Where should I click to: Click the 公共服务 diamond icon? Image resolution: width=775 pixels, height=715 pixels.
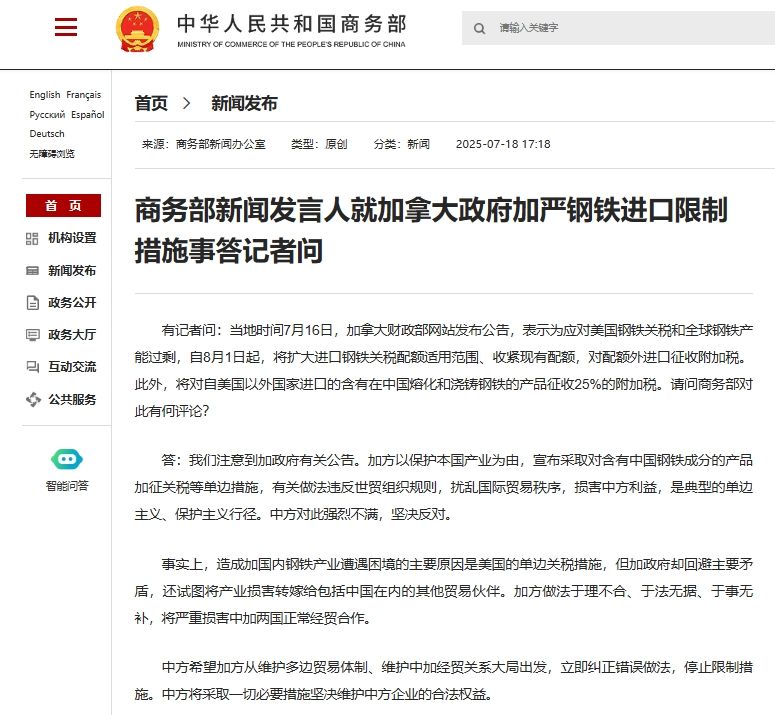[x=33, y=399]
